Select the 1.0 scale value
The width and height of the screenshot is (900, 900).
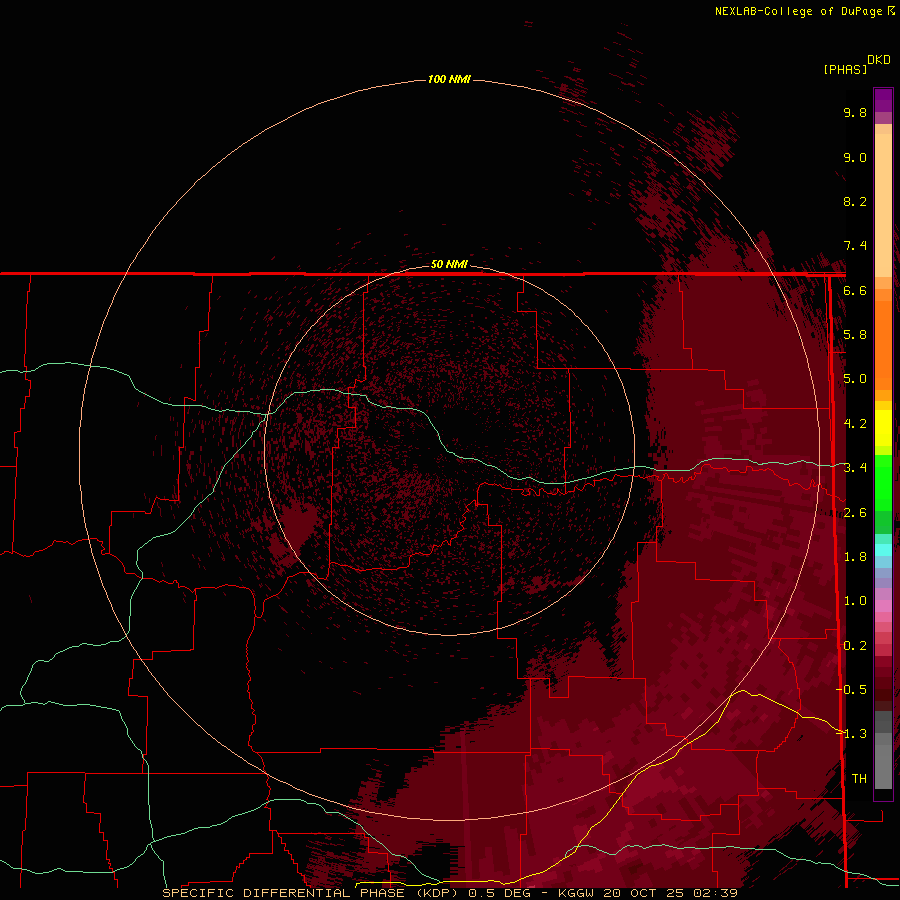(855, 601)
